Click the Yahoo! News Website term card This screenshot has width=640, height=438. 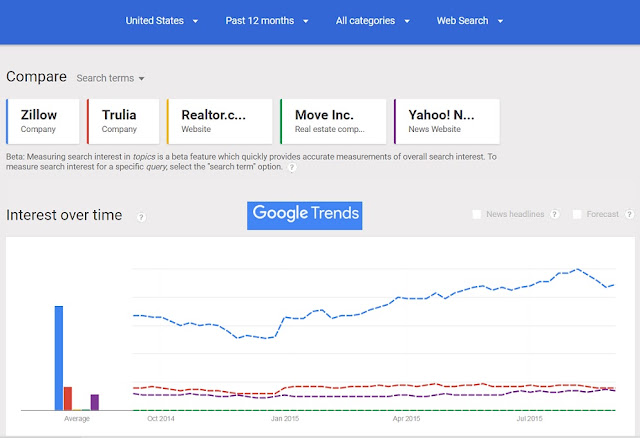click(x=447, y=122)
